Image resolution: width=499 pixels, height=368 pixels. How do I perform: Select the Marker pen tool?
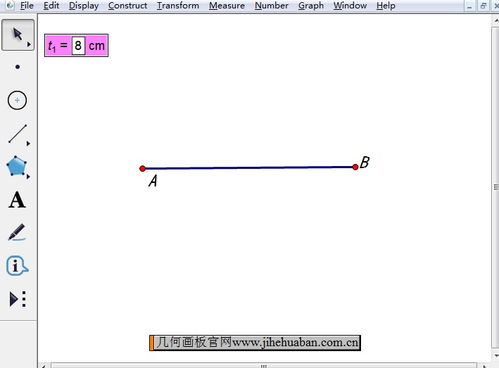tap(17, 232)
